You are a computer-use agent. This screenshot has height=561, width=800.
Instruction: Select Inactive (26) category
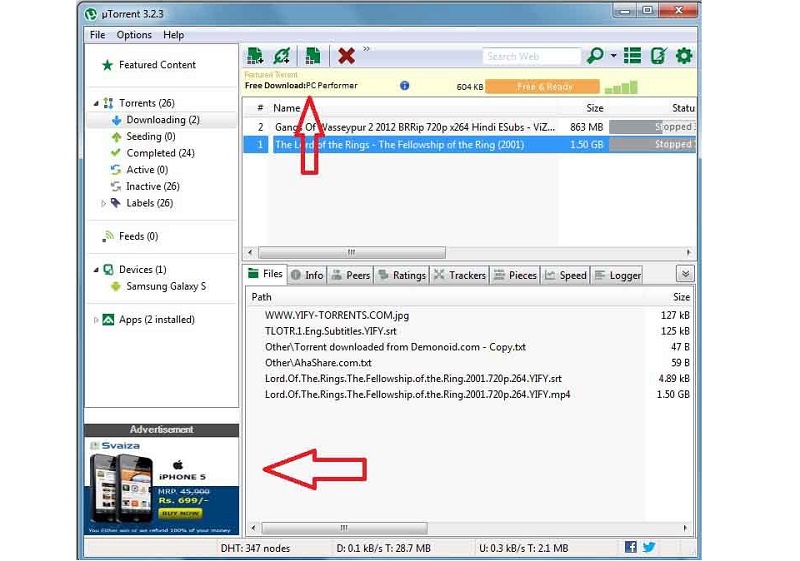pos(153,187)
